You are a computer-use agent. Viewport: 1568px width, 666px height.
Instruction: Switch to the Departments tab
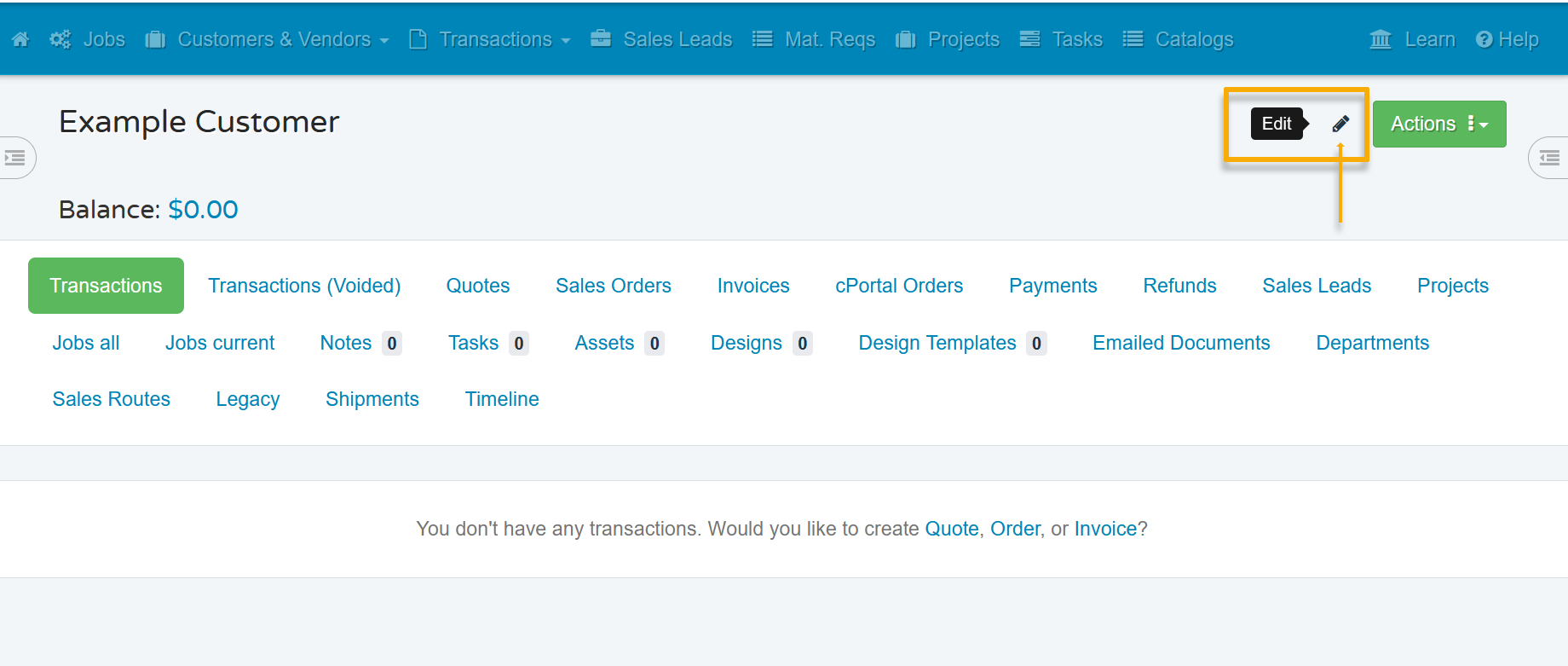coord(1373,343)
